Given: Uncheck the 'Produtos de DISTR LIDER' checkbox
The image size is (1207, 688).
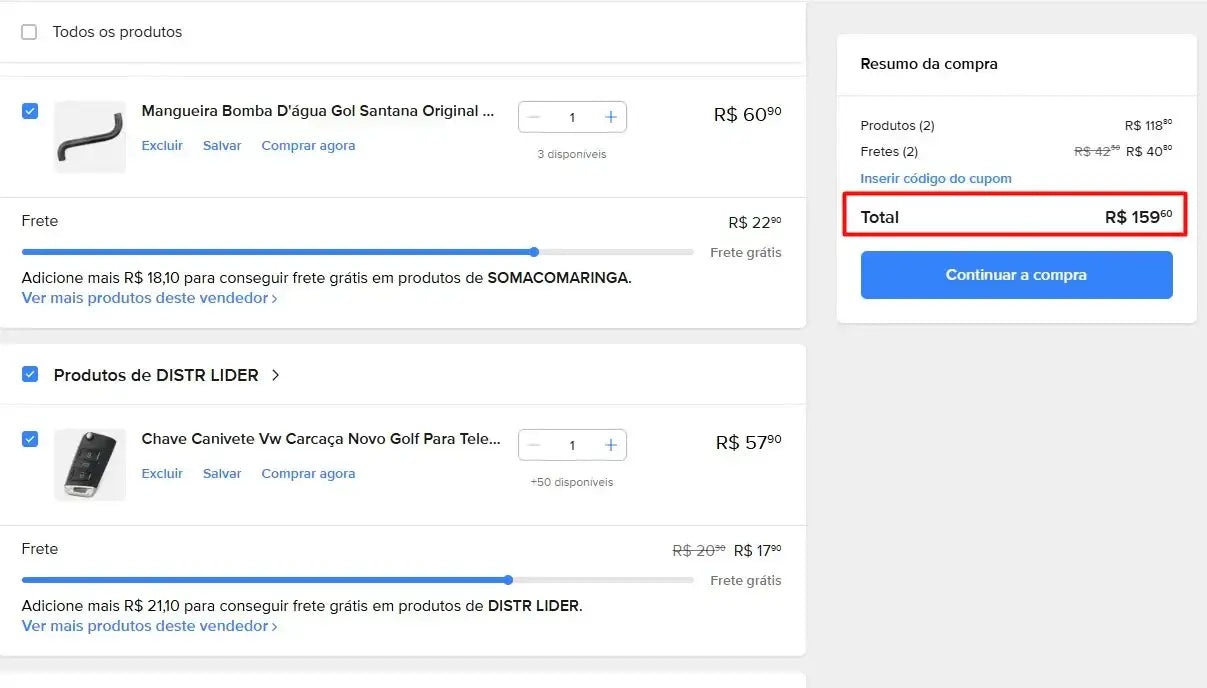Looking at the screenshot, I should 30,374.
